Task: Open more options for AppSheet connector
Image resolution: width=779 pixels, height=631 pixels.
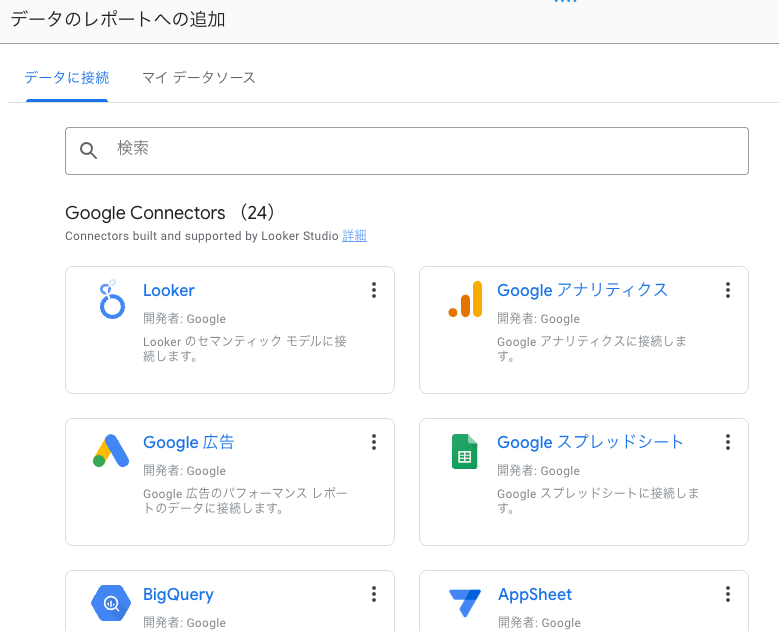Action: (728, 594)
